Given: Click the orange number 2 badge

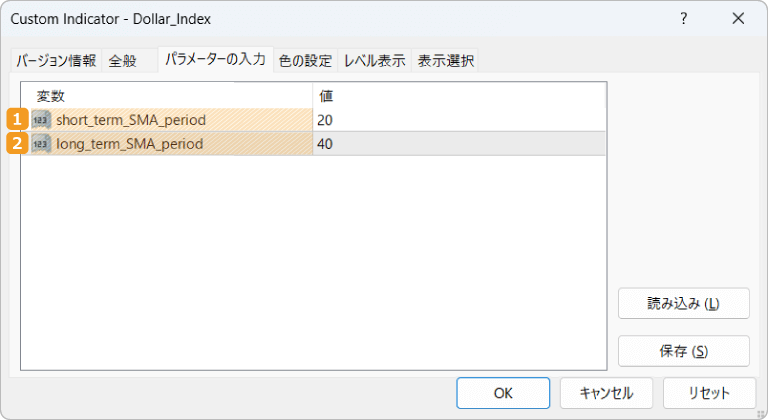Looking at the screenshot, I should coord(17,144).
